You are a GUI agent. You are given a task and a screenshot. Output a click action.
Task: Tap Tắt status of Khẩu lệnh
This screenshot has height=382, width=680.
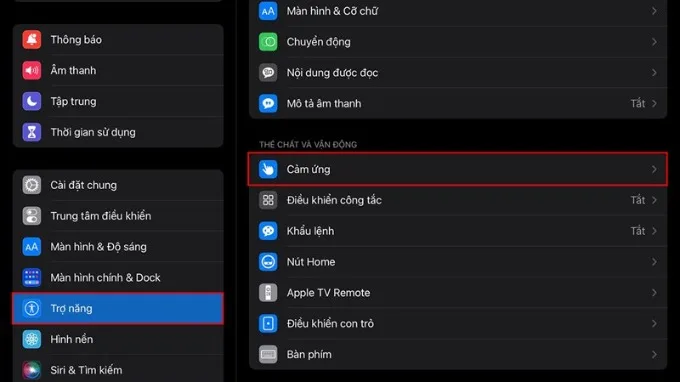coord(638,231)
